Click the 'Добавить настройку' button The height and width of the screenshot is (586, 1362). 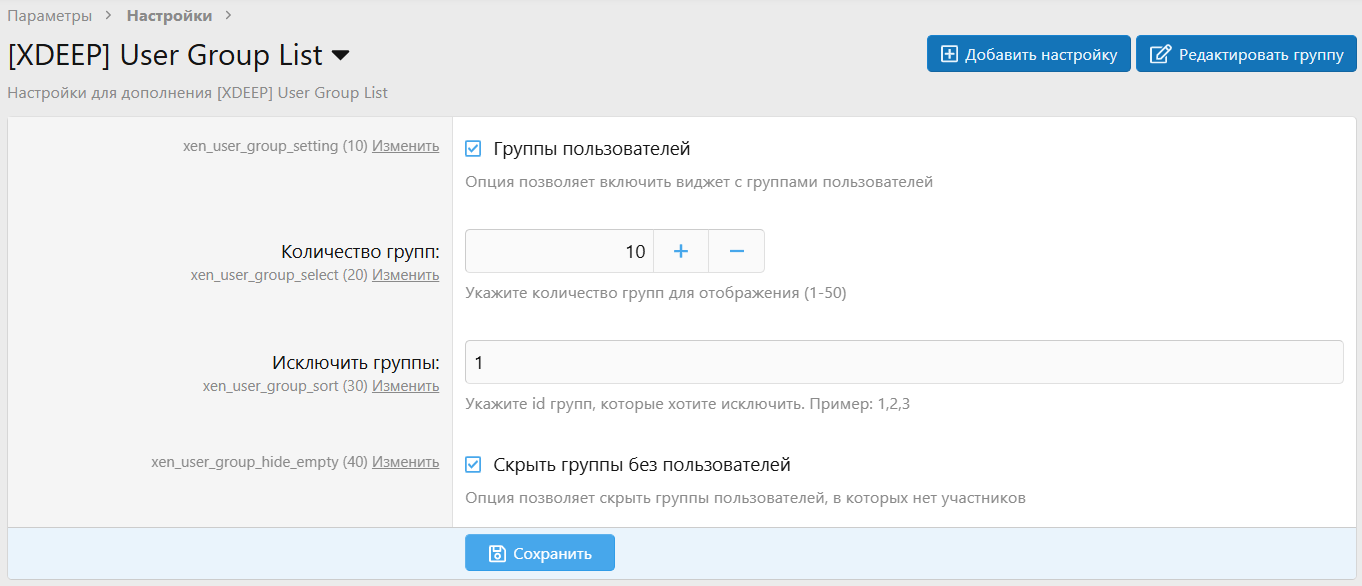coord(1028,54)
